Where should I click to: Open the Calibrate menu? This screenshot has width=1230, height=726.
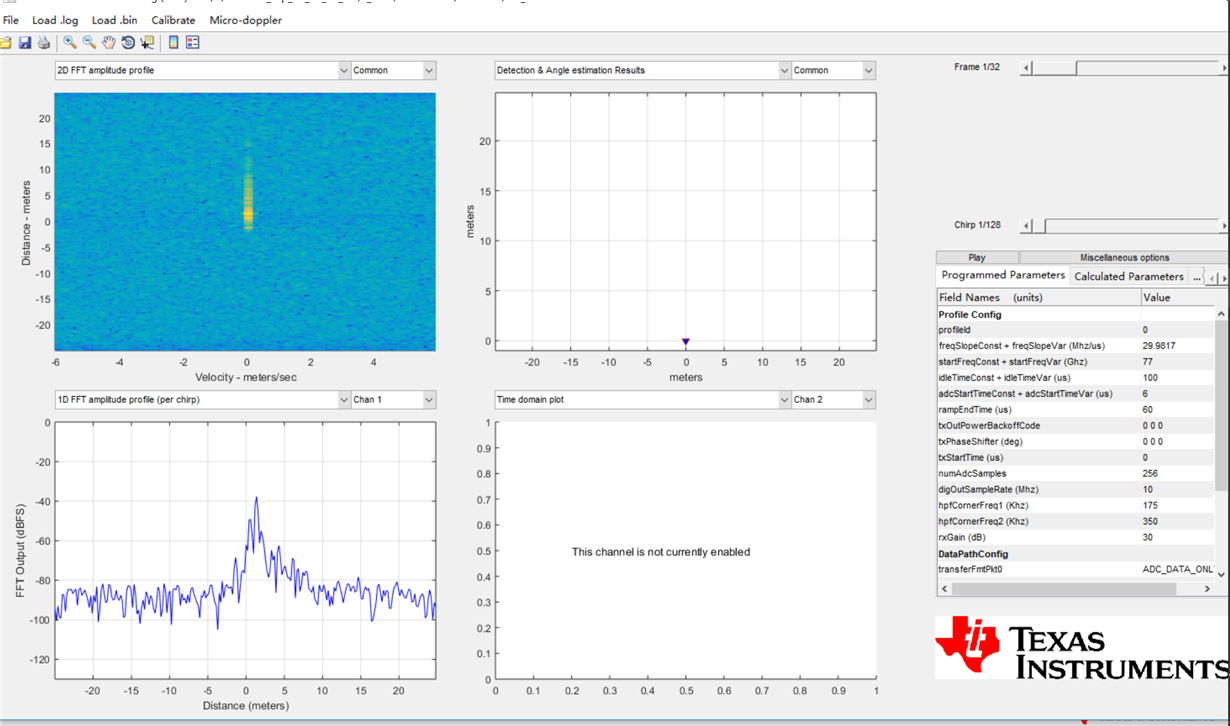pyautogui.click(x=173, y=20)
